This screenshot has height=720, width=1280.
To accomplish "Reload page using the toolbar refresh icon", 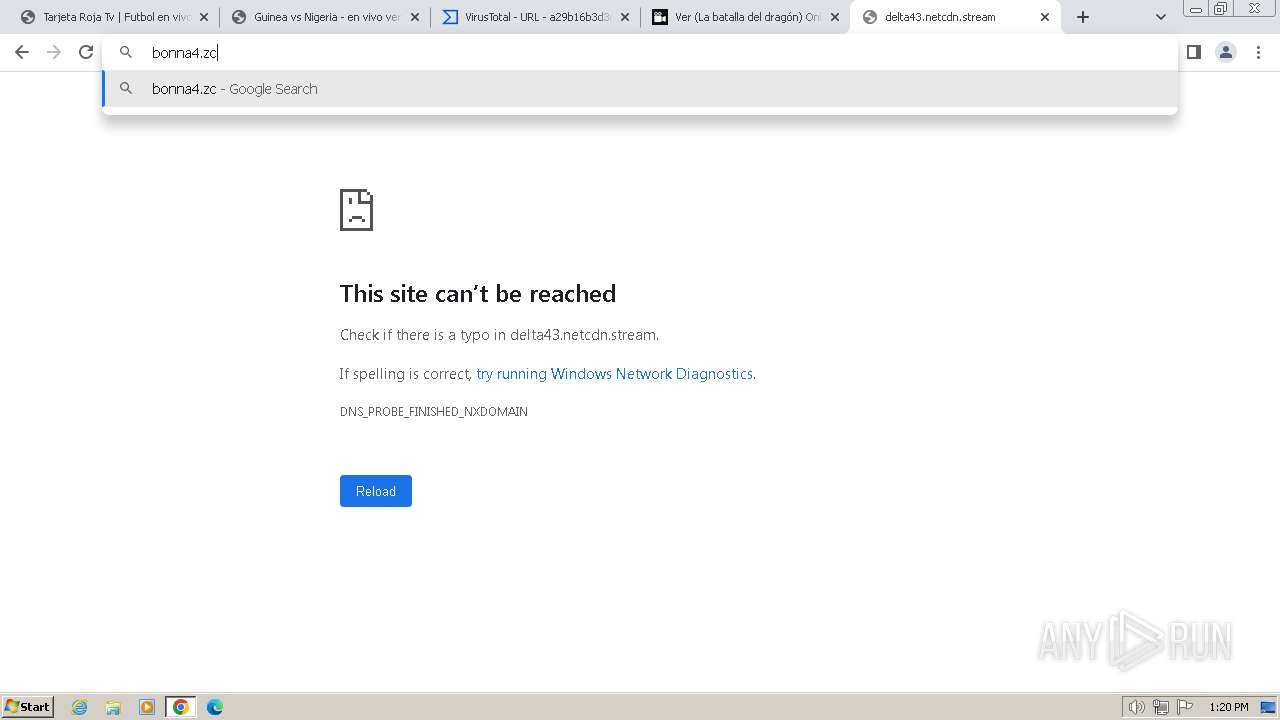I will [86, 53].
